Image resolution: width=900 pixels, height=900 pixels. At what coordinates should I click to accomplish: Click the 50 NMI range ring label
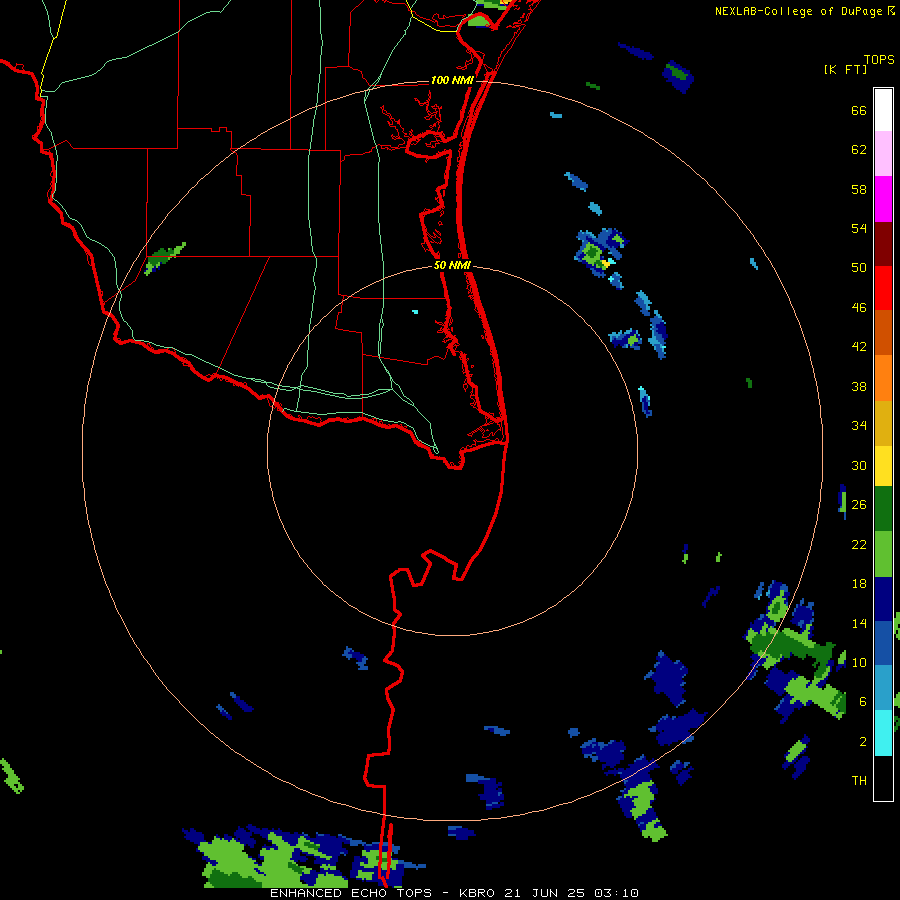452,265
